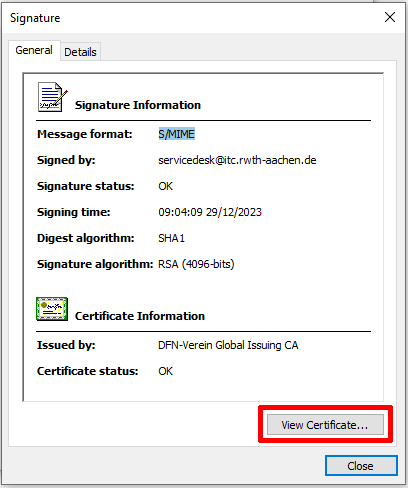The width and height of the screenshot is (408, 488).
Task: Click the Signature algorithm label
Action: pyautogui.click(x=95, y=264)
